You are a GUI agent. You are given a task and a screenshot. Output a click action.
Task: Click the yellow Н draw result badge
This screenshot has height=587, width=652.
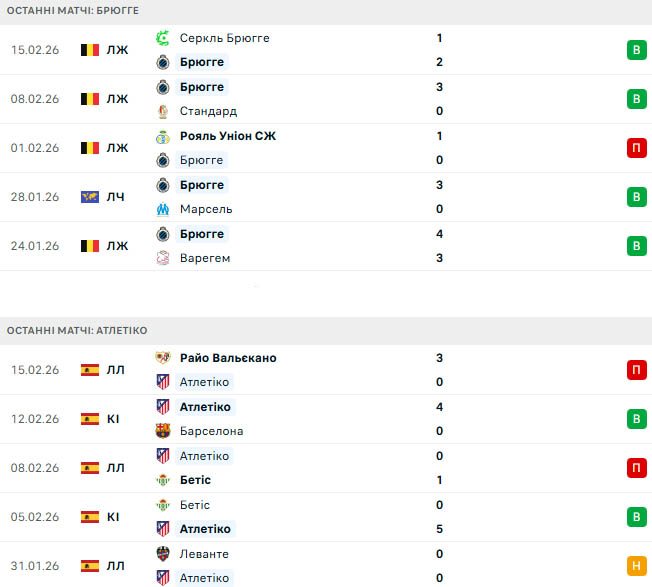click(x=636, y=566)
